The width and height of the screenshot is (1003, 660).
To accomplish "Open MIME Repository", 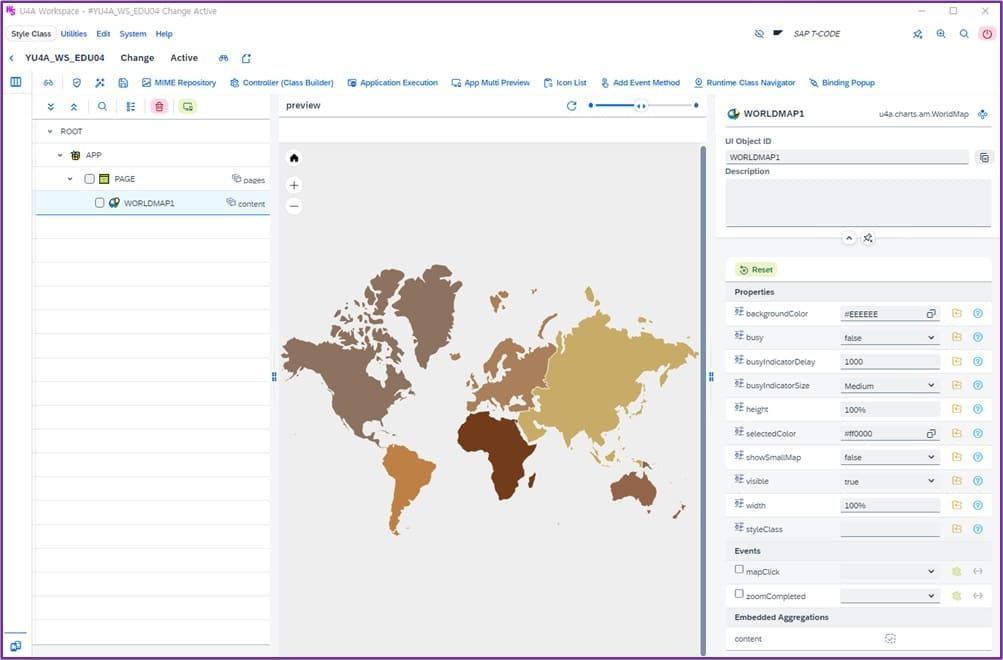I will pos(179,82).
